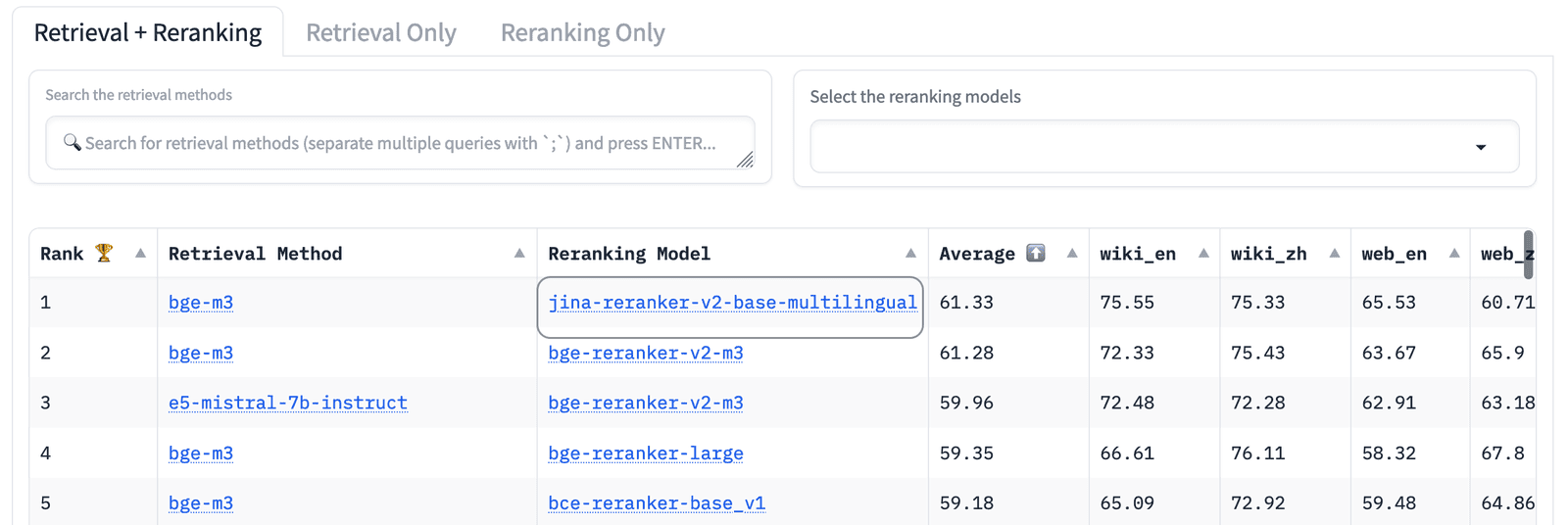Open the reranking models dropdown
1568x525 pixels.
pos(1164,147)
